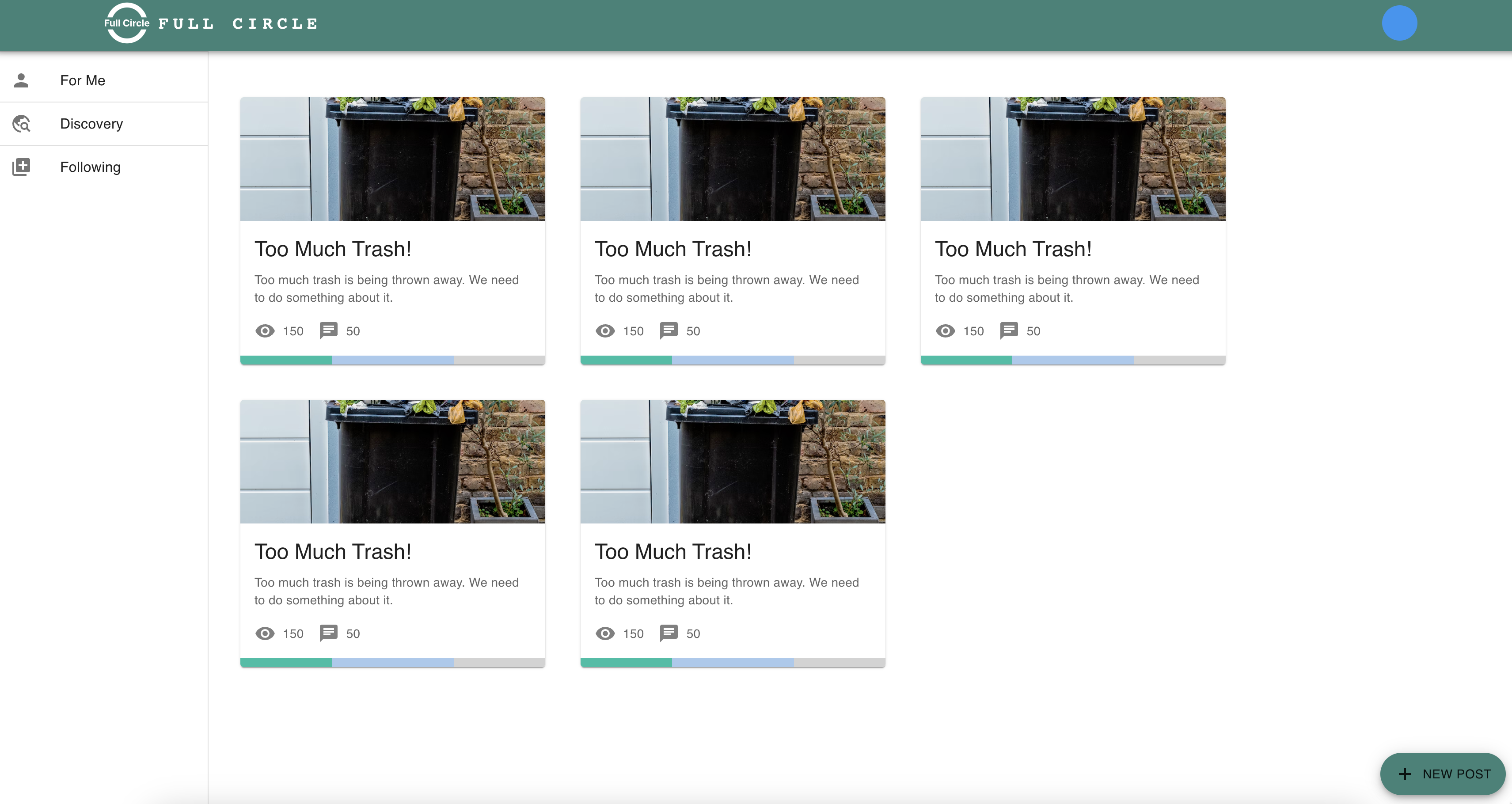Click the FULL CIRCLE header title
The width and height of the screenshot is (1512, 804).
[x=238, y=24]
